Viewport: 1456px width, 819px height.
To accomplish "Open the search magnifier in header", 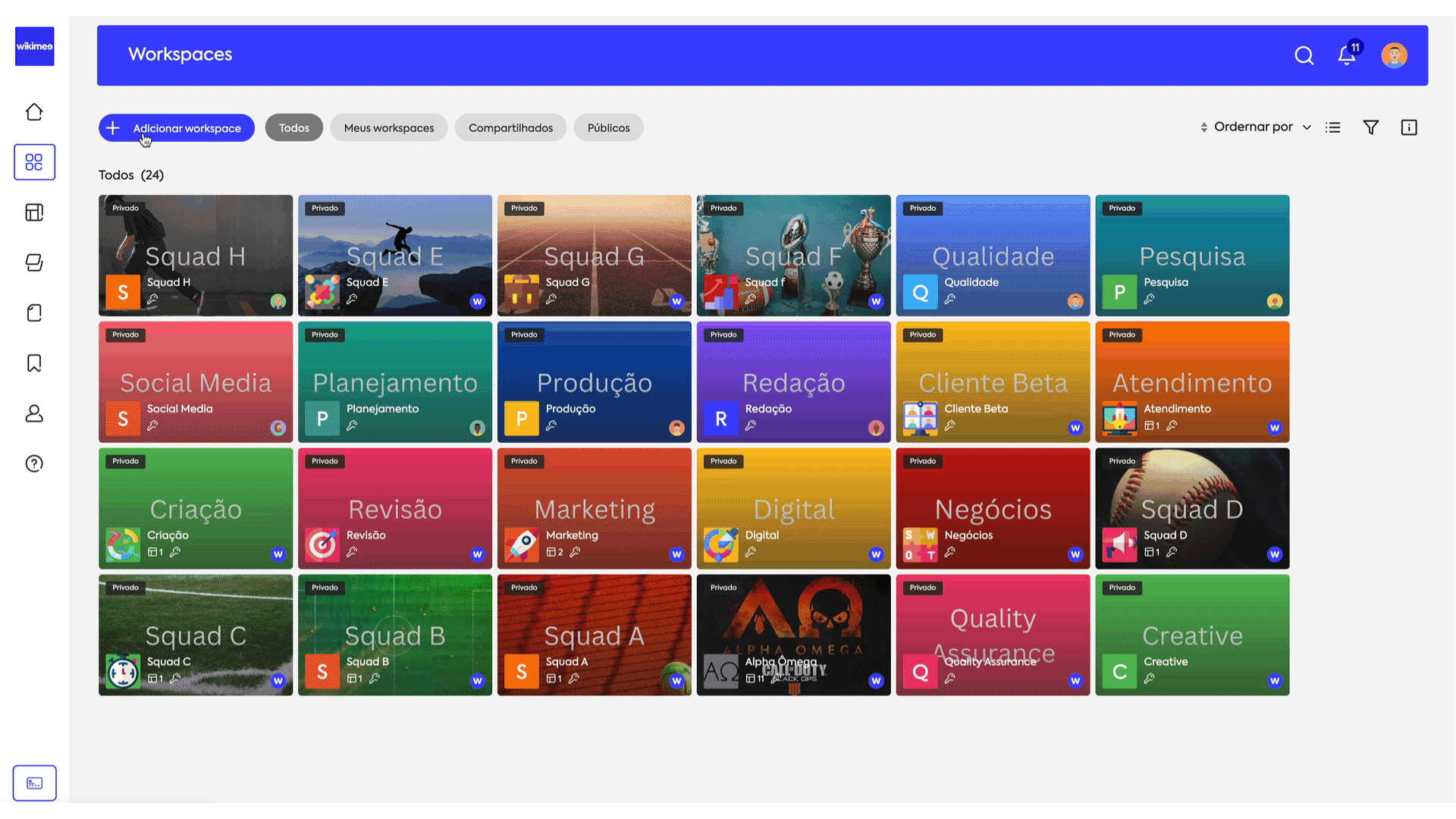I will (x=1304, y=55).
